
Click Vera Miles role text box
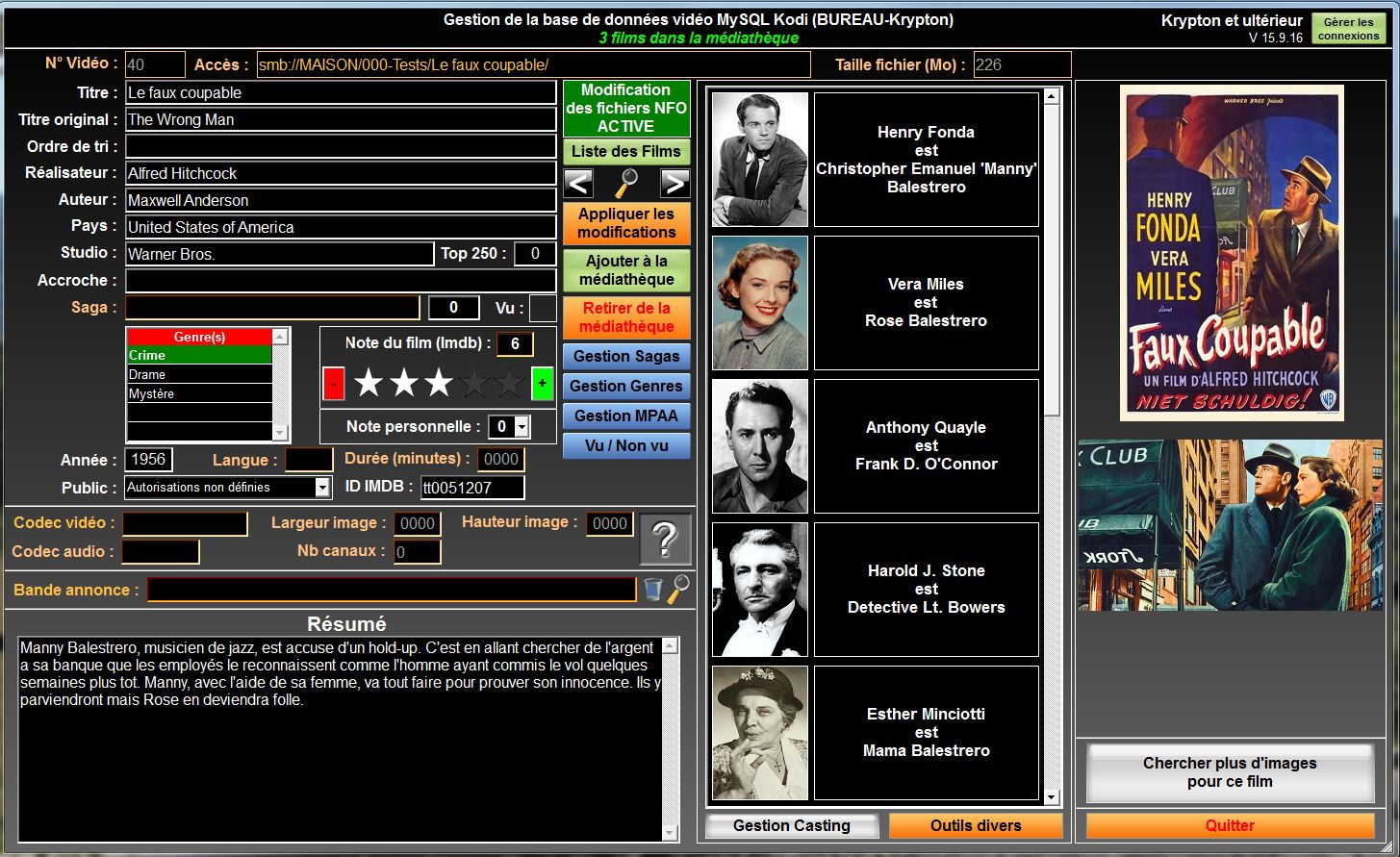pyautogui.click(x=927, y=303)
